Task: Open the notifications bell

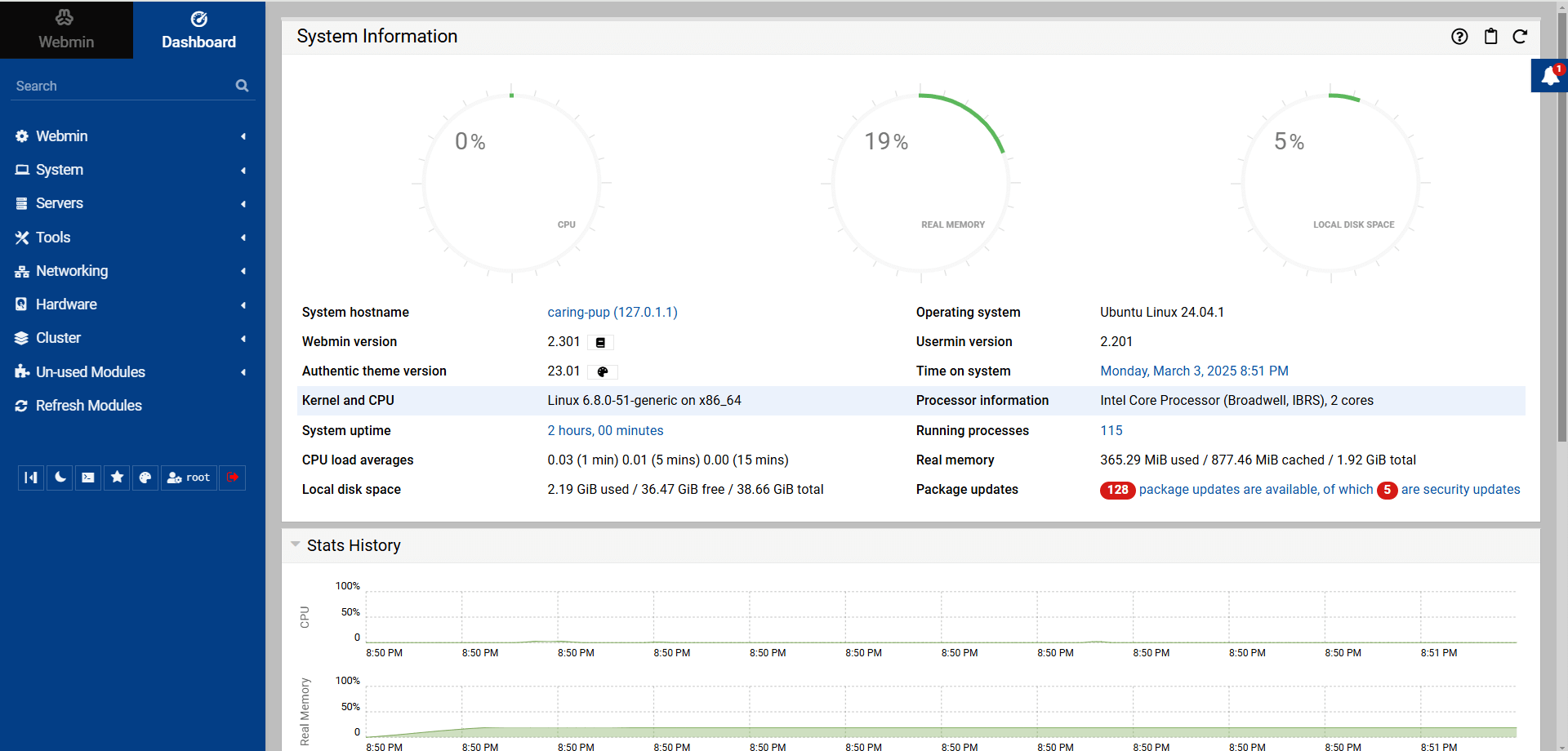Action: pos(1549,76)
